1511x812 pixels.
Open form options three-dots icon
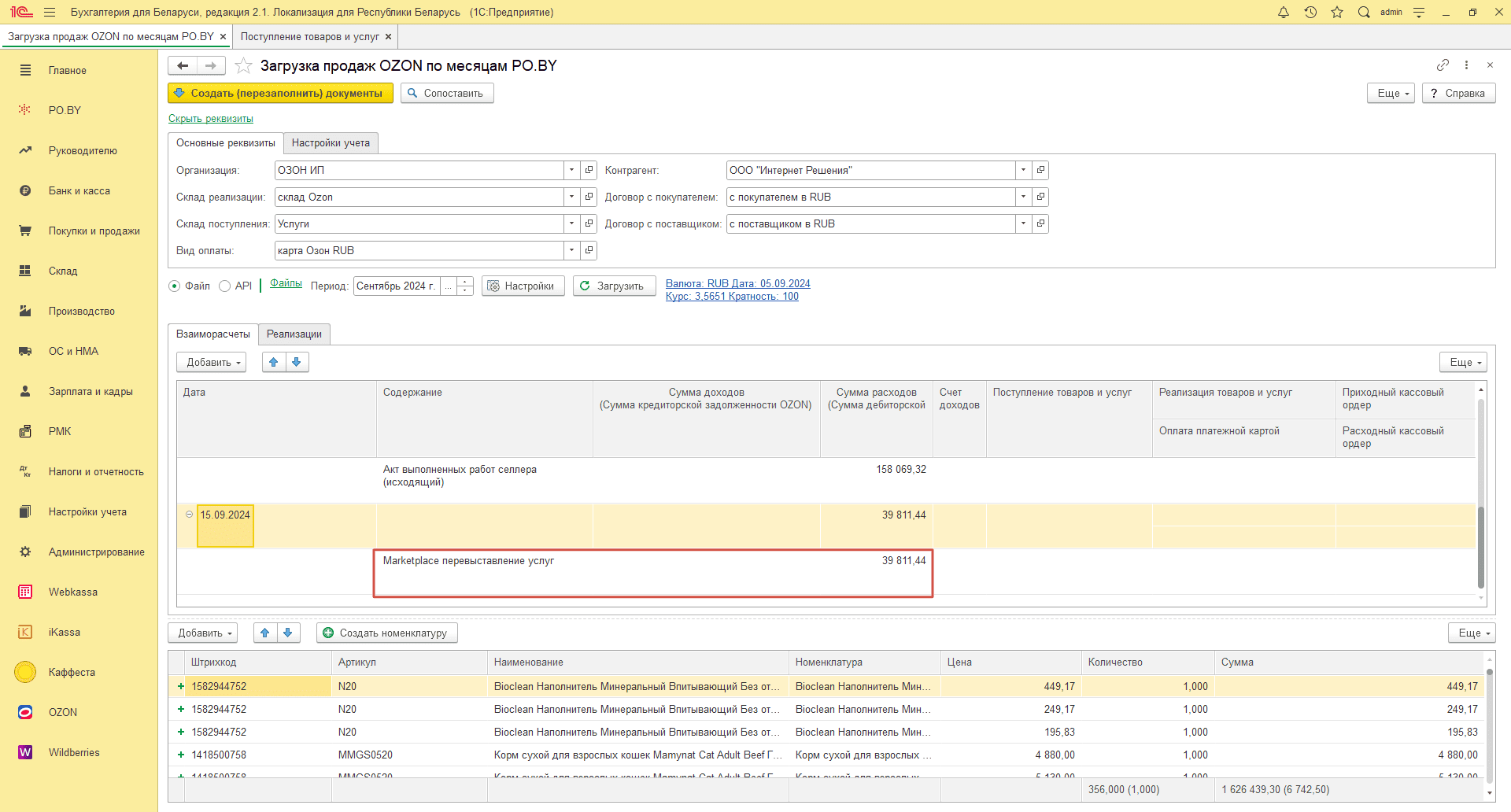pyautogui.click(x=1466, y=65)
